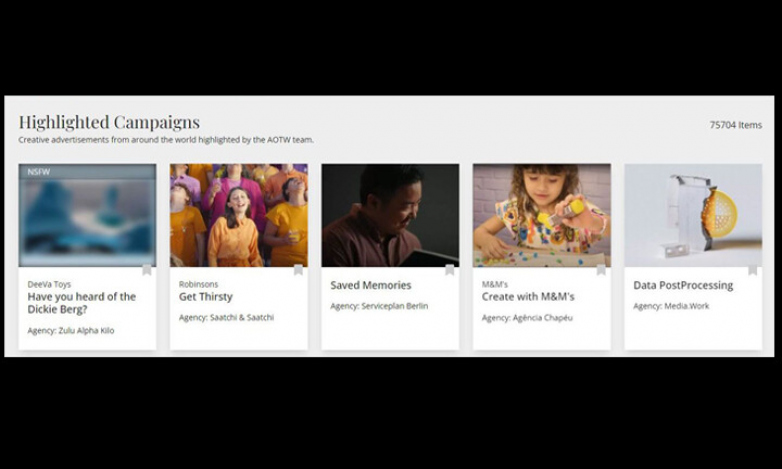Click the 75704 Items count

pyautogui.click(x=735, y=125)
